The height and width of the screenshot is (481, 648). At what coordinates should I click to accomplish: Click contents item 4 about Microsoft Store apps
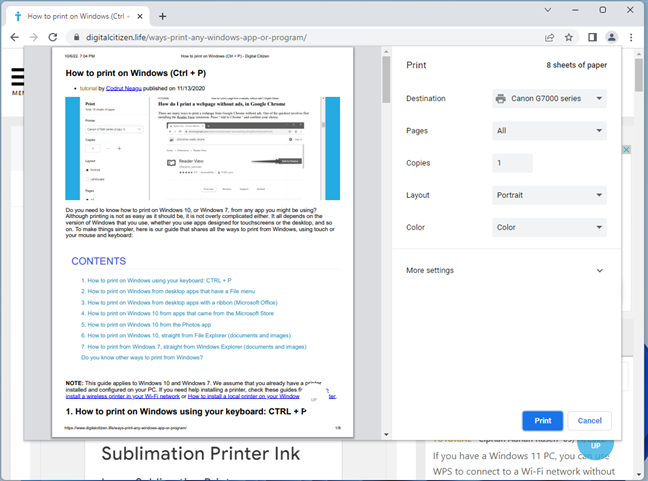pyautogui.click(x=177, y=314)
